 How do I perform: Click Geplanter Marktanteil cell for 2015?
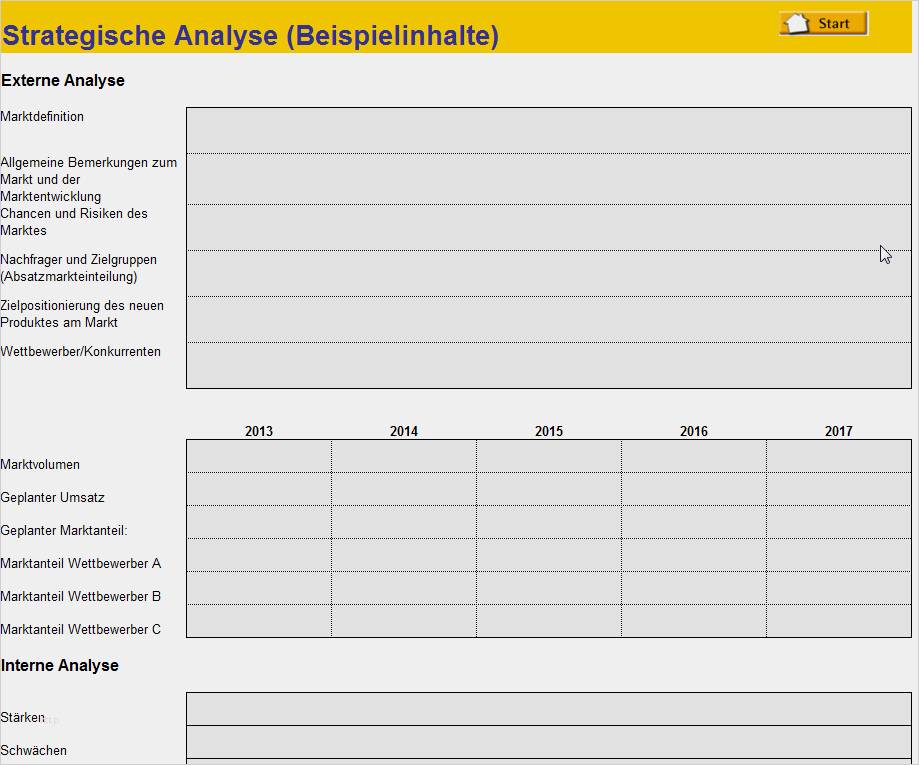point(549,522)
